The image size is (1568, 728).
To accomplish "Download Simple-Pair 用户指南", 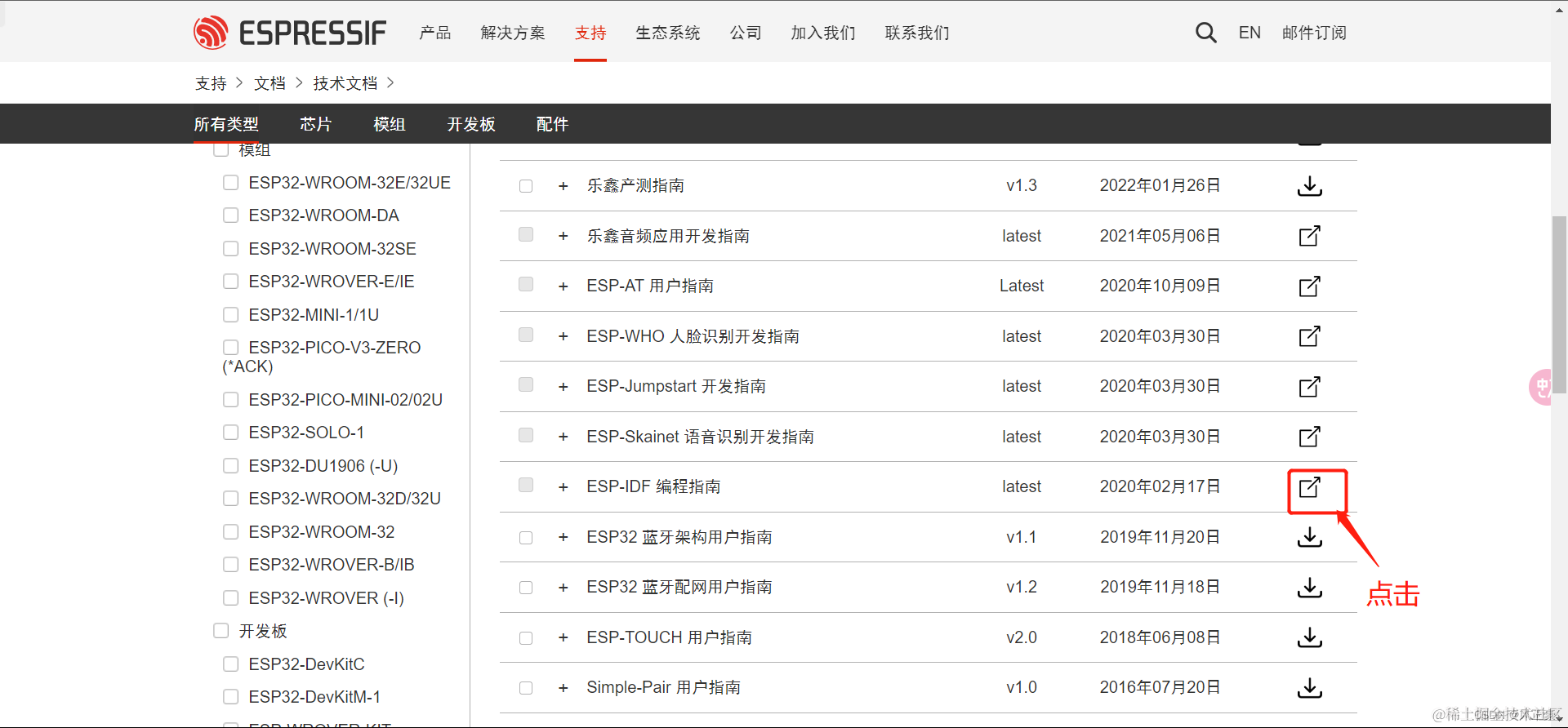I will tap(1309, 688).
